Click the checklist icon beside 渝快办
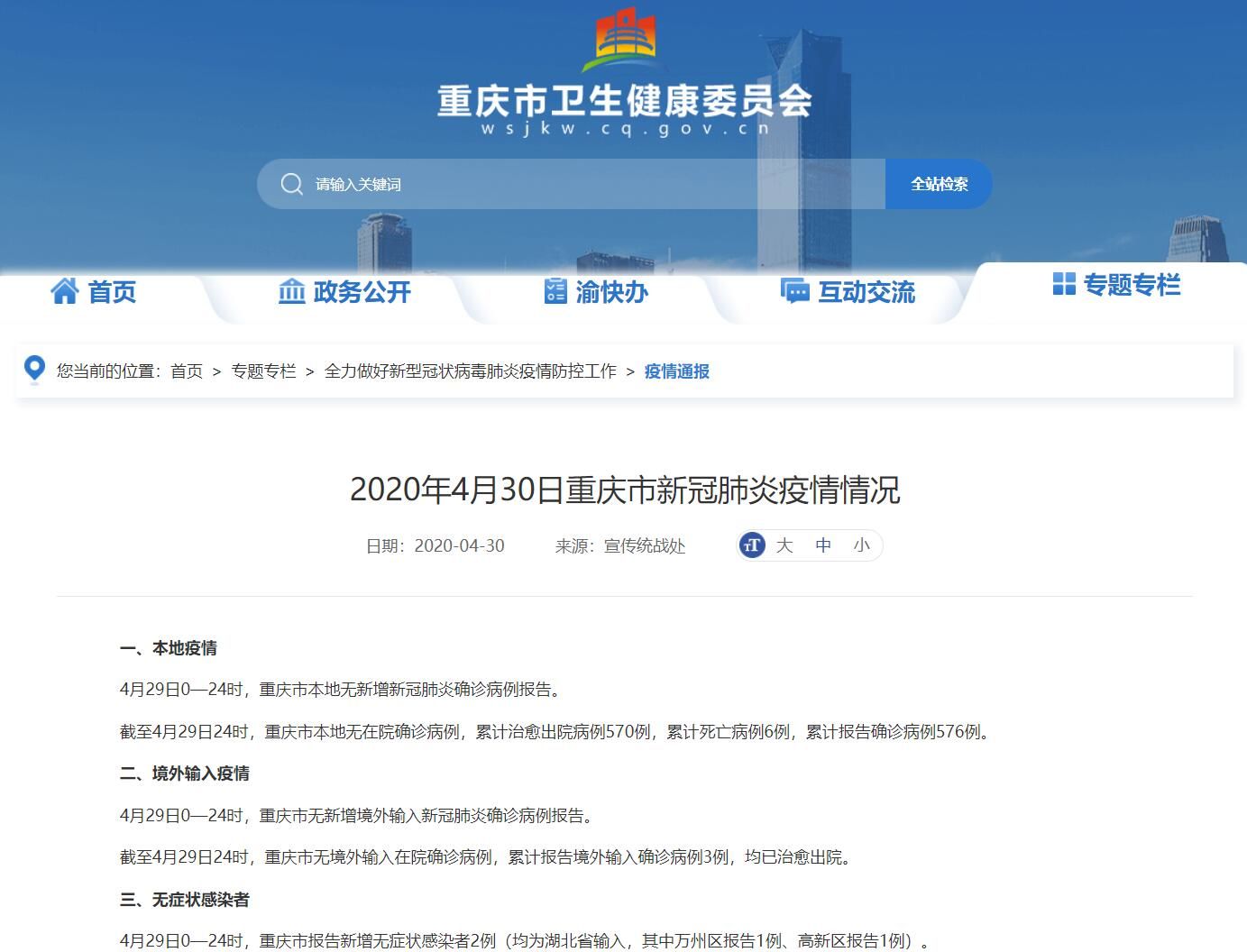 pos(555,291)
